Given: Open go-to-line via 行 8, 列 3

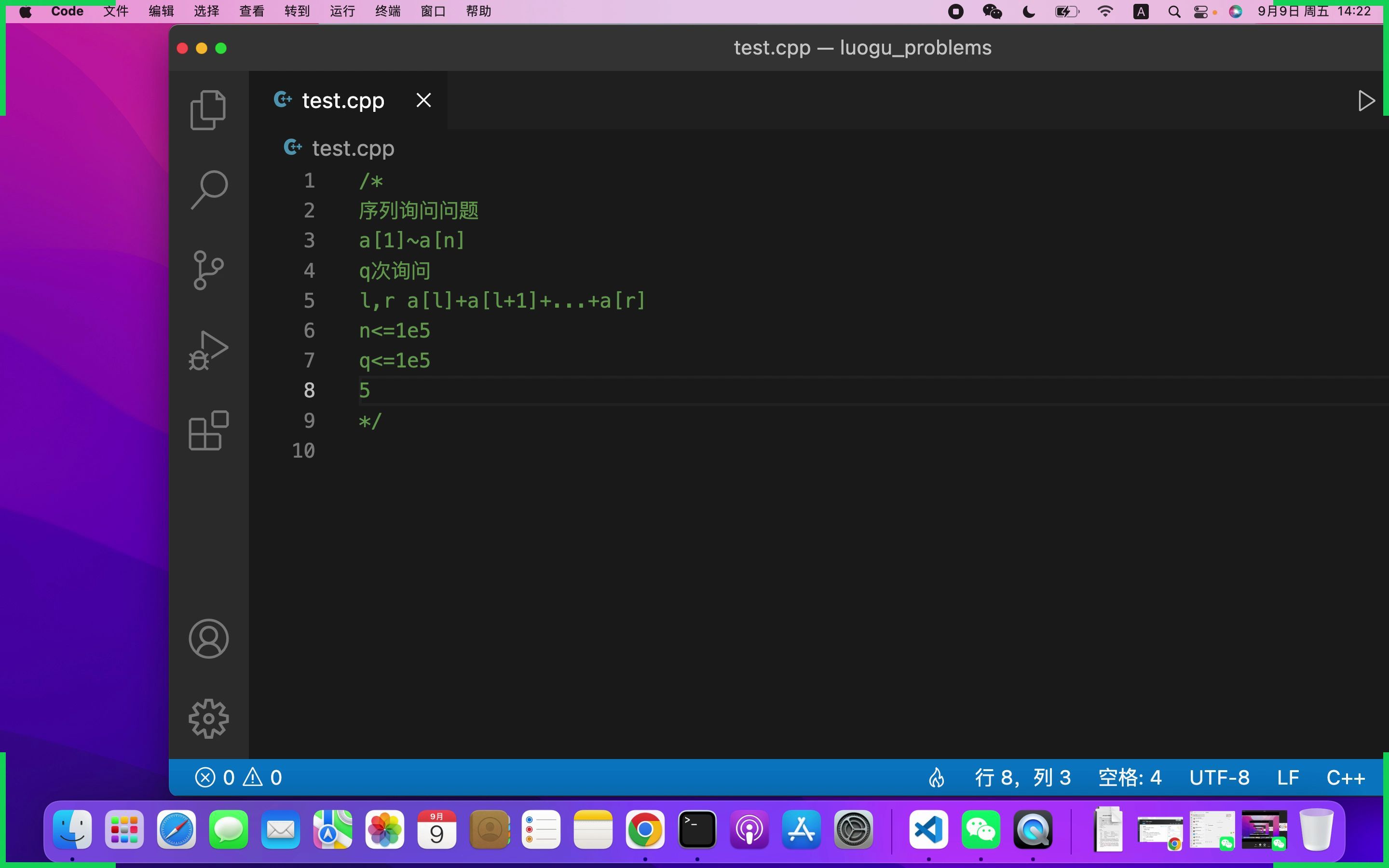Looking at the screenshot, I should pos(1023,777).
